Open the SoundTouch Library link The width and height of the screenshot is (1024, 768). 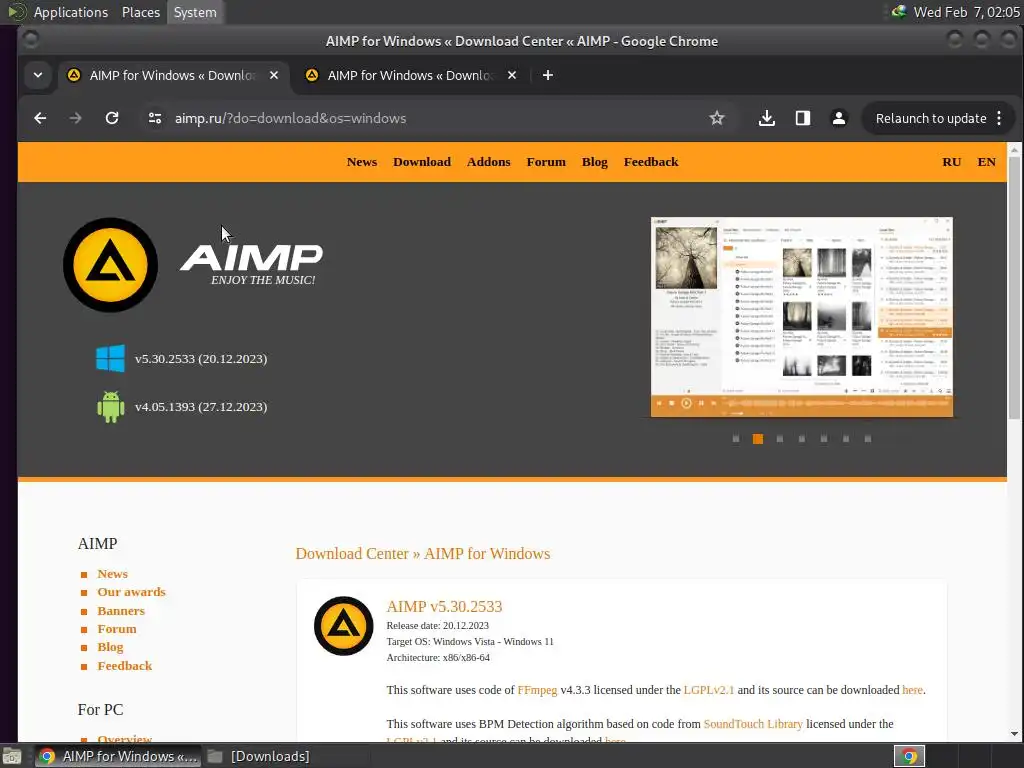(753, 724)
